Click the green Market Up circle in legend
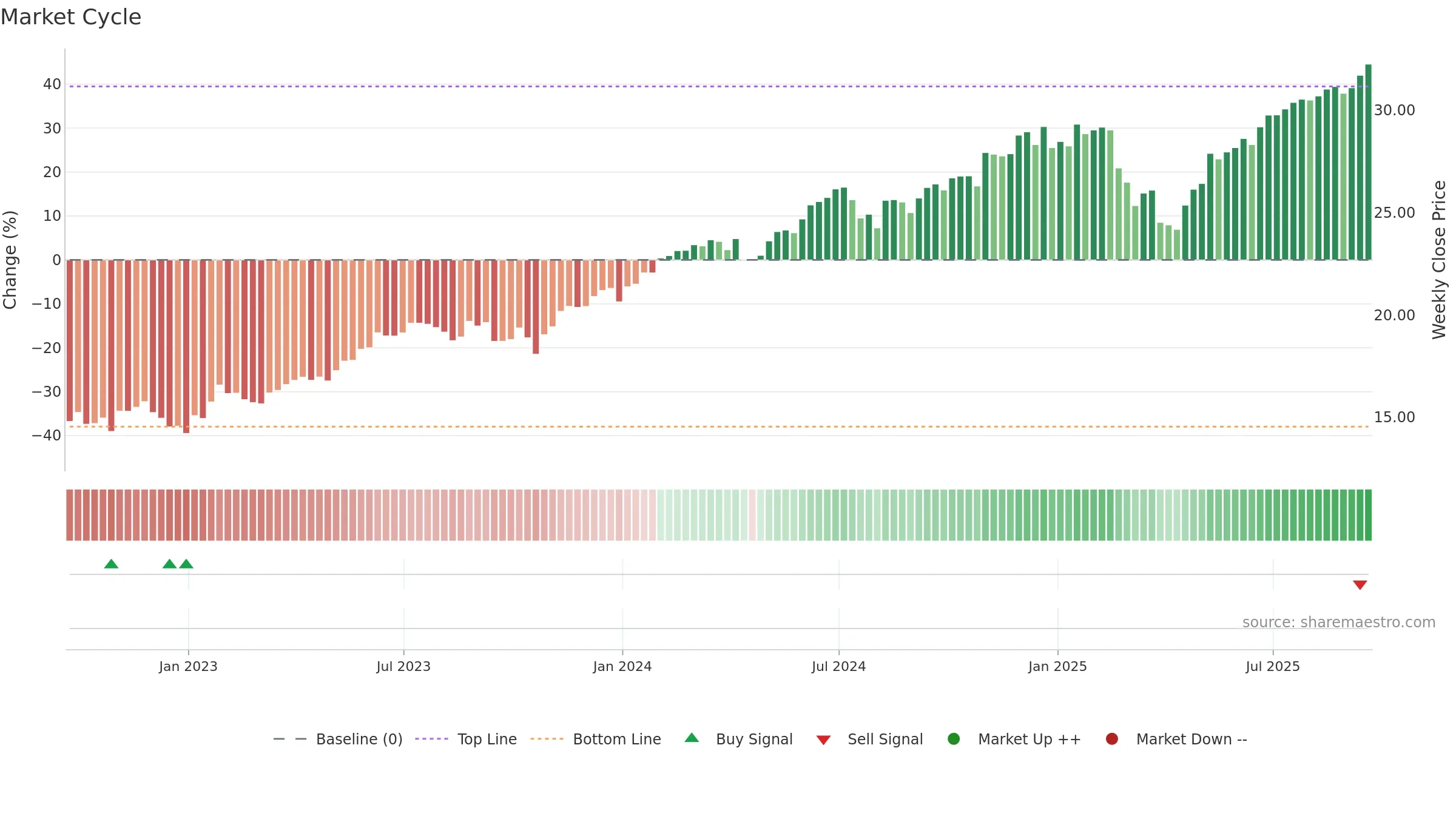1456x819 pixels. pos(954,739)
